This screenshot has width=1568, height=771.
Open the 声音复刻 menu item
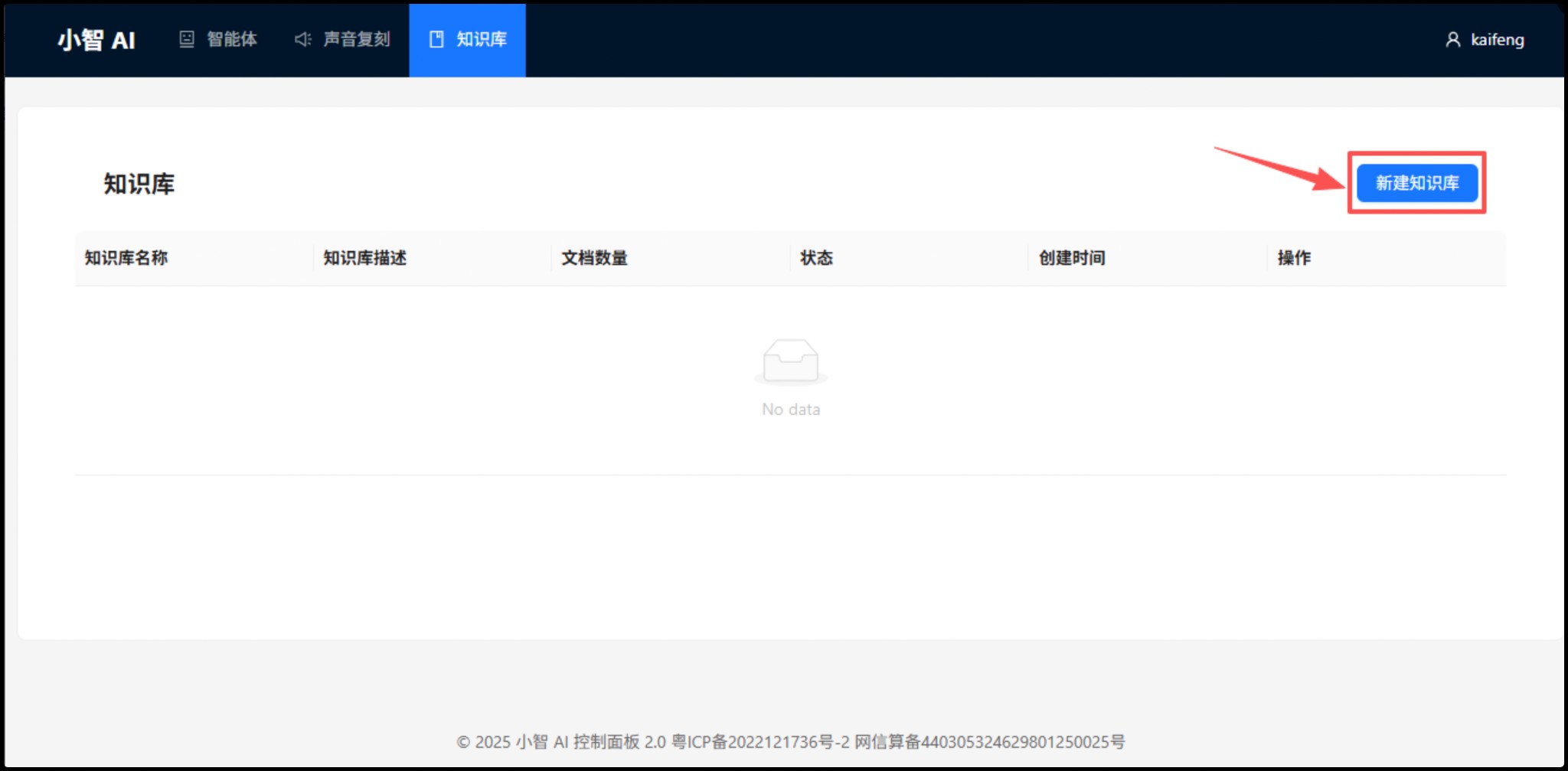342,39
